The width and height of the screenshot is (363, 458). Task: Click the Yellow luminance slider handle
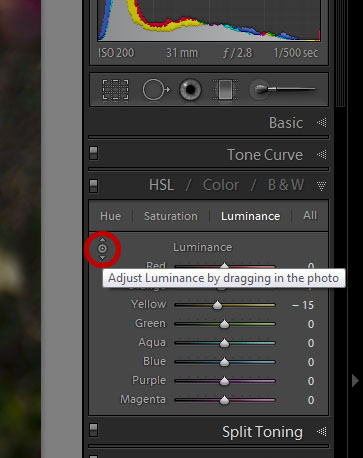tap(217, 305)
